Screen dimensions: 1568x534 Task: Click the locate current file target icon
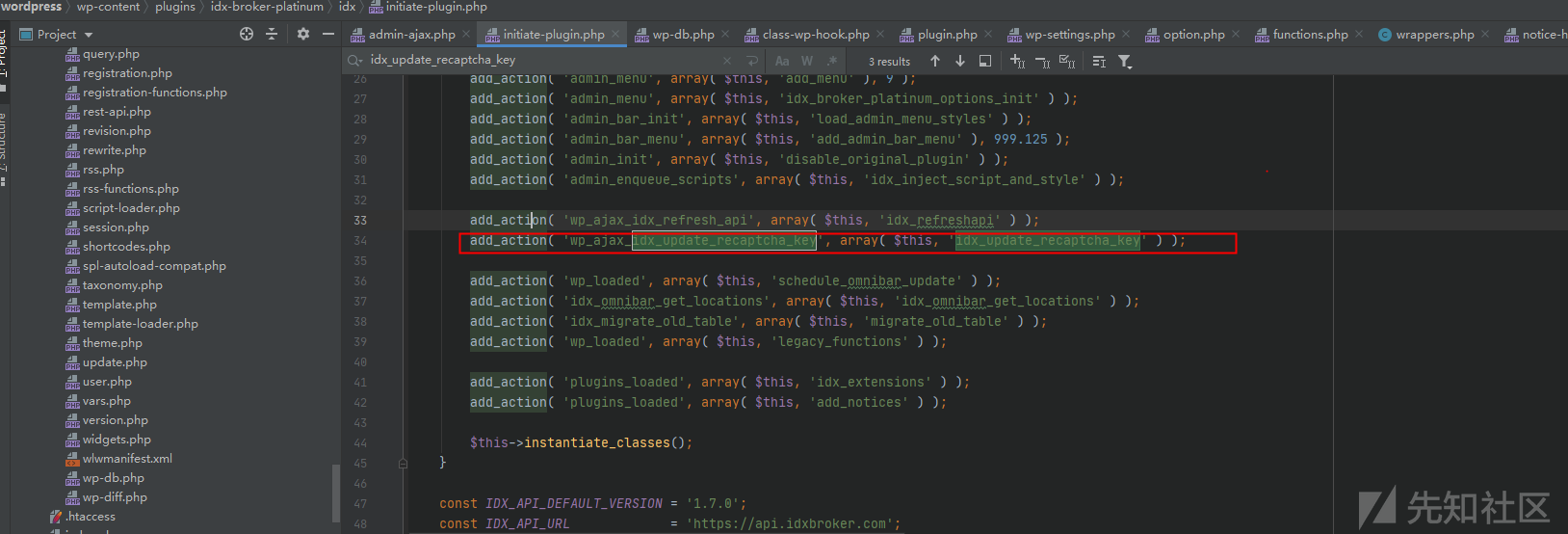pos(247,34)
